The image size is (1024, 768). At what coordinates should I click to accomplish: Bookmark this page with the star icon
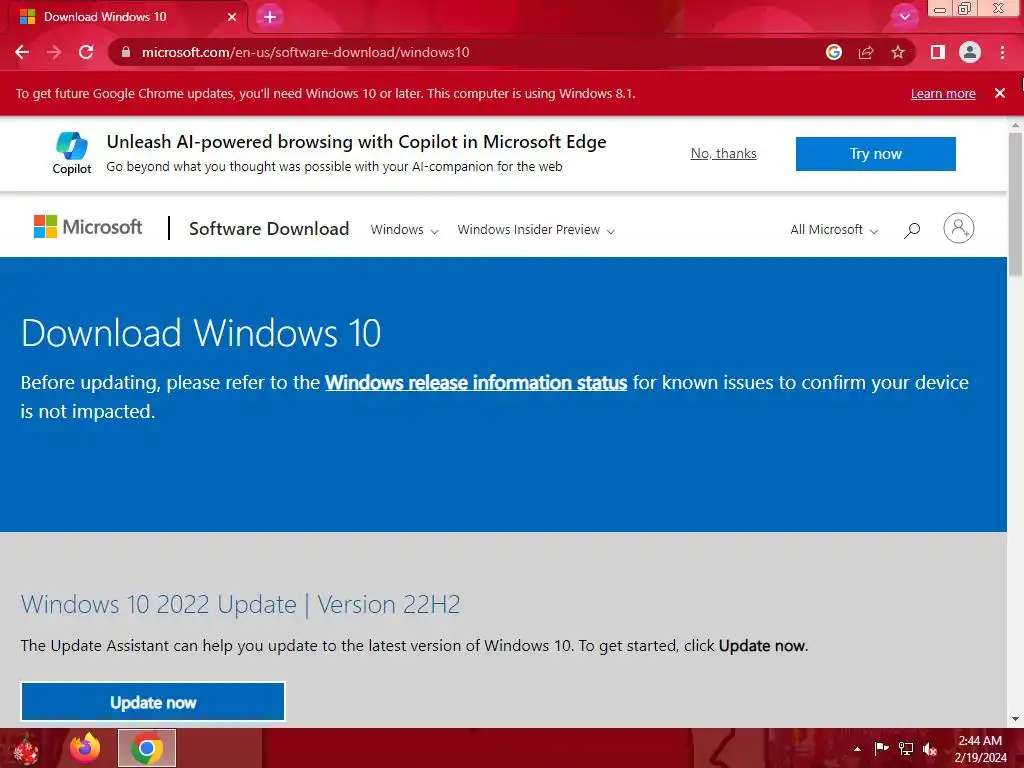(x=898, y=52)
